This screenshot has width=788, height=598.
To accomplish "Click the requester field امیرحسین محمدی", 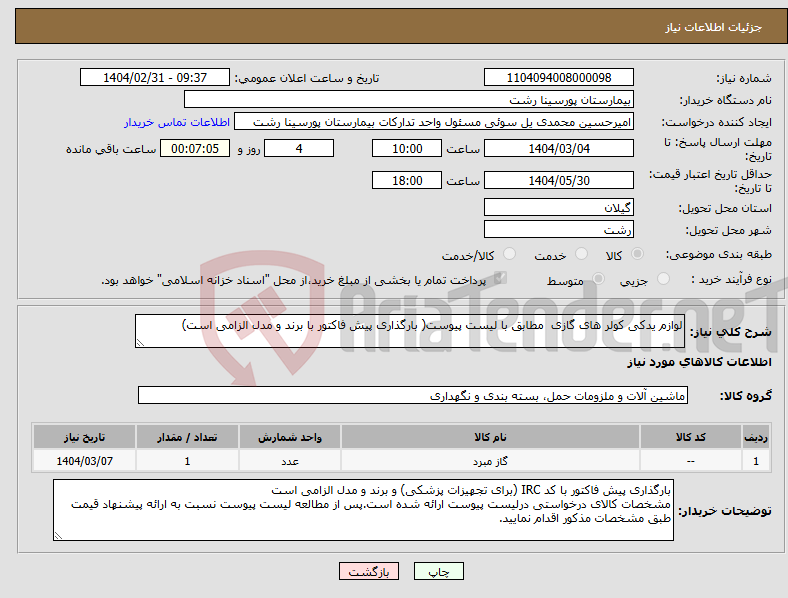I will tap(434, 122).
